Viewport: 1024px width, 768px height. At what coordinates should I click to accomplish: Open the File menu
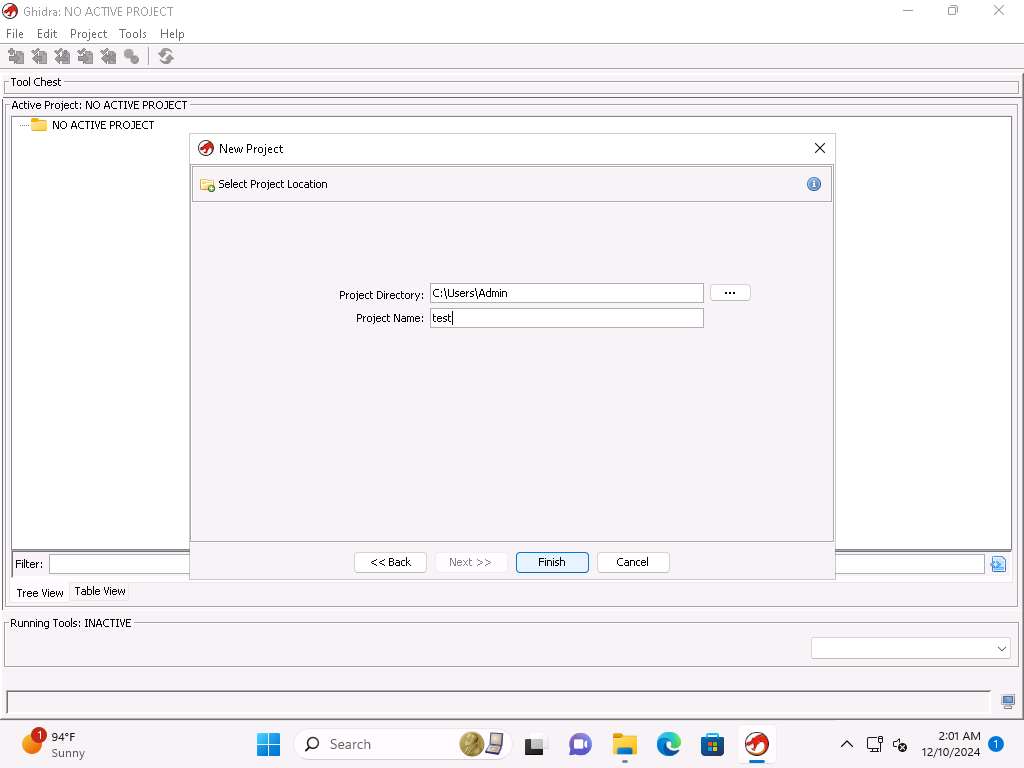click(15, 34)
